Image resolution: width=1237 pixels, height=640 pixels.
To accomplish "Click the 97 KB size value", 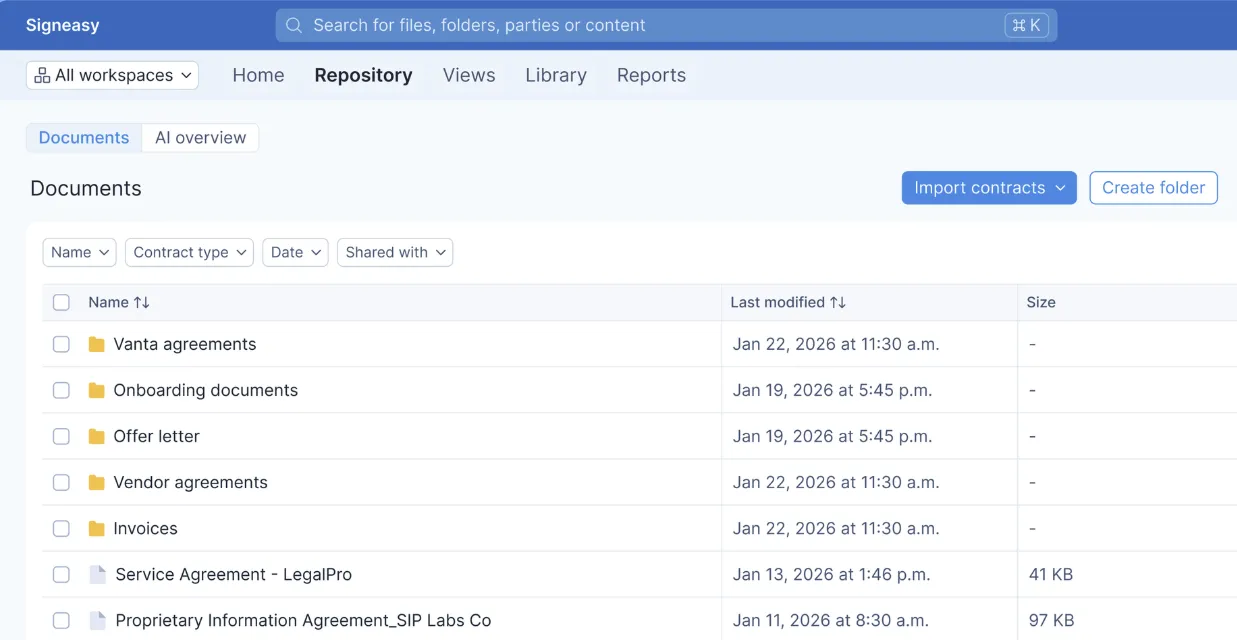I will [x=1051, y=620].
